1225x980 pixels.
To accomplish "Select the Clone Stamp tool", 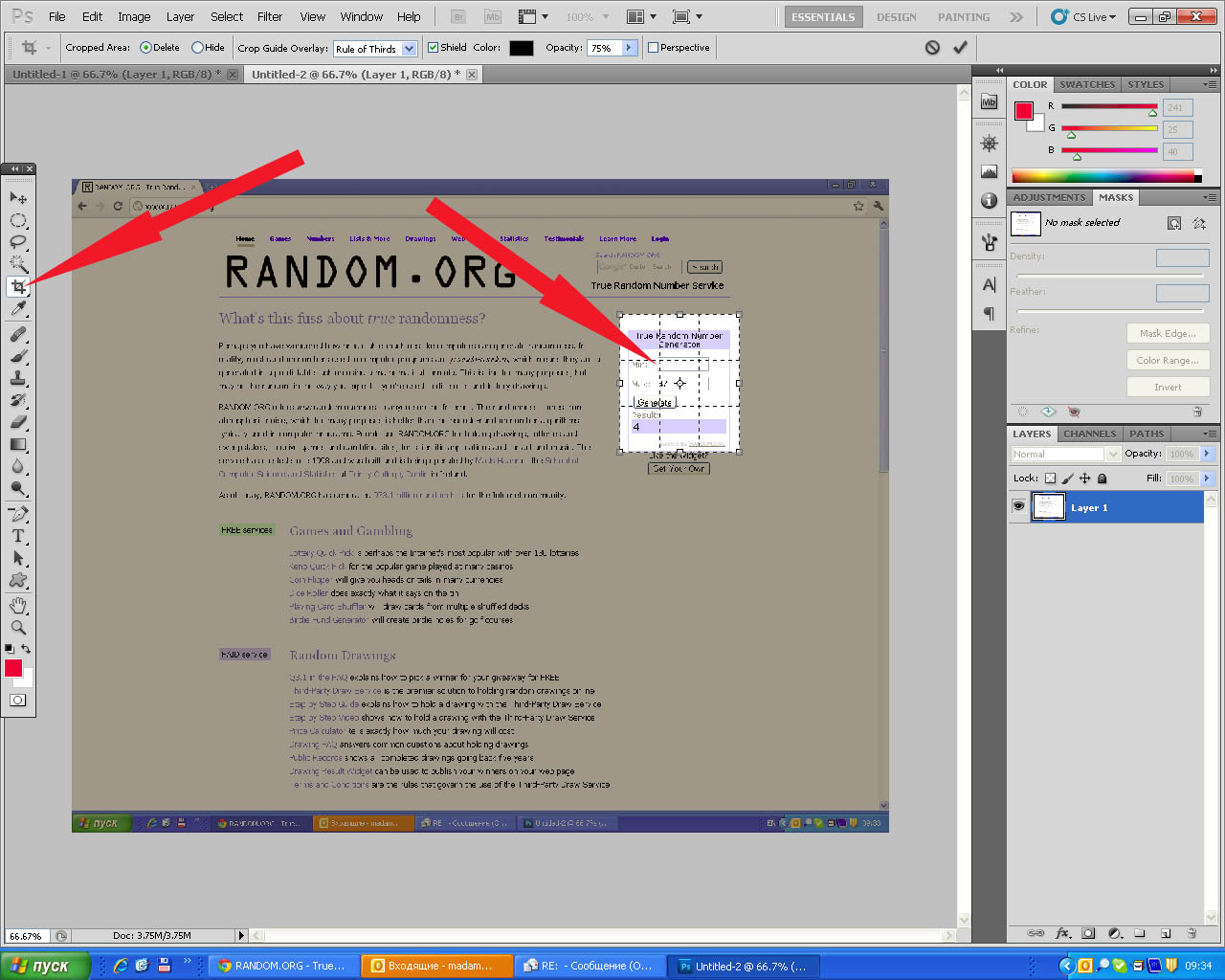I will 18,378.
